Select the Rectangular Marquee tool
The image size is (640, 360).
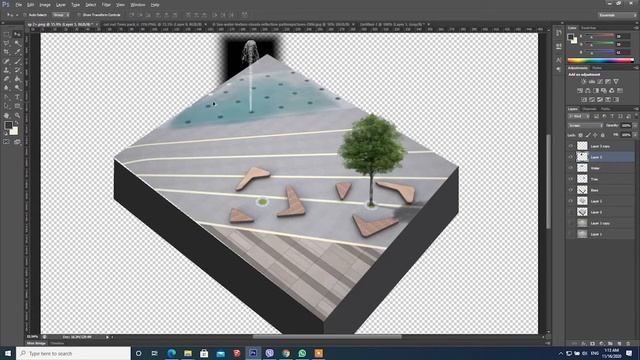7,34
